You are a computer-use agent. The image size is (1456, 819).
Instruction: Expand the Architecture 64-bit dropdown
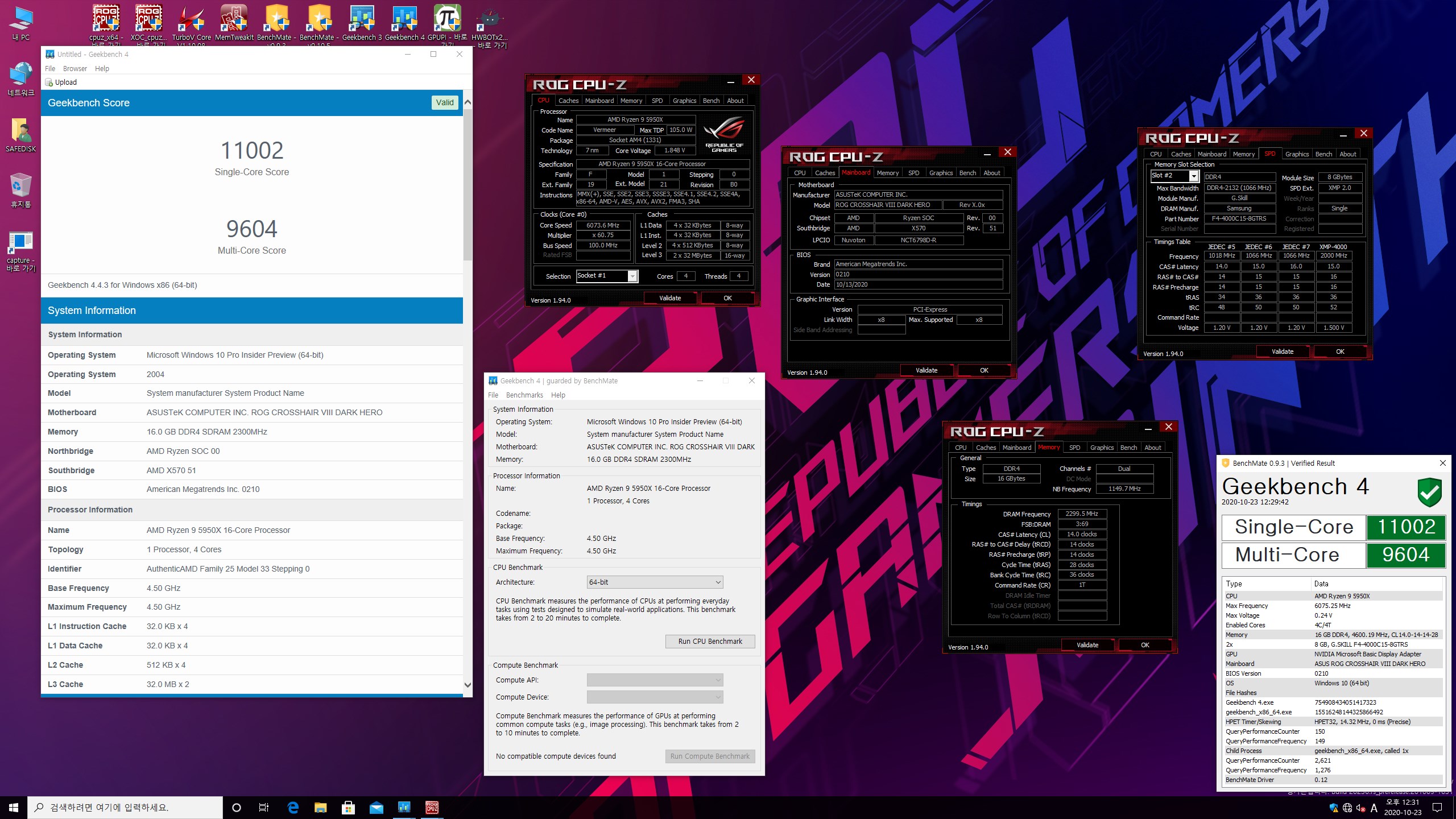tap(655, 582)
